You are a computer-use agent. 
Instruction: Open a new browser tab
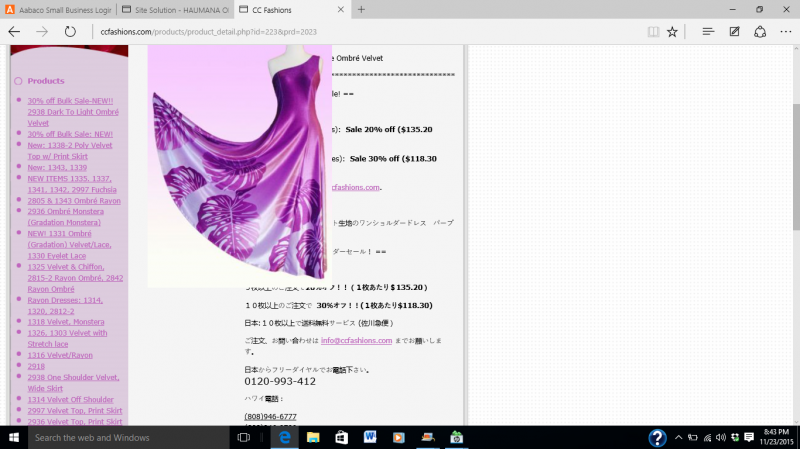tap(361, 9)
